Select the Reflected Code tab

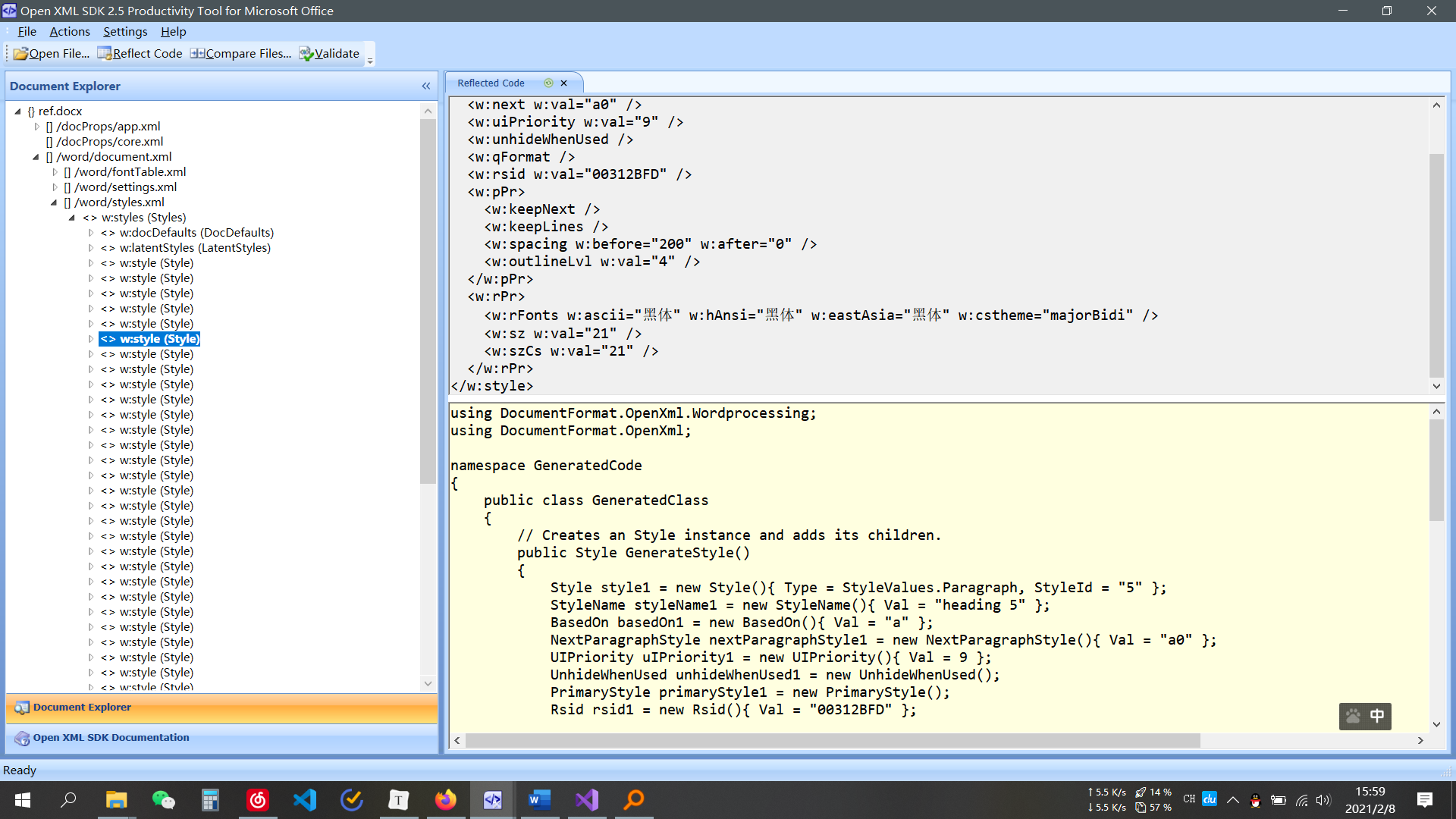tap(491, 83)
